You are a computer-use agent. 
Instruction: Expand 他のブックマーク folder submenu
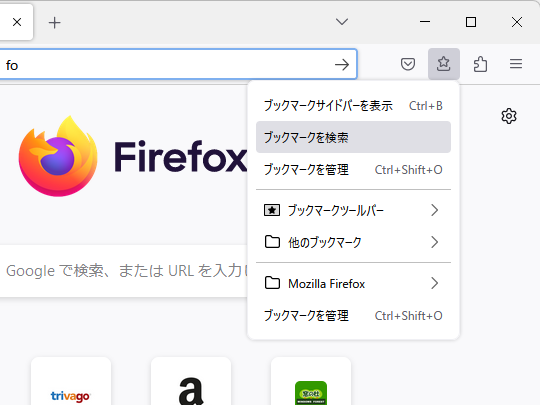click(x=353, y=242)
